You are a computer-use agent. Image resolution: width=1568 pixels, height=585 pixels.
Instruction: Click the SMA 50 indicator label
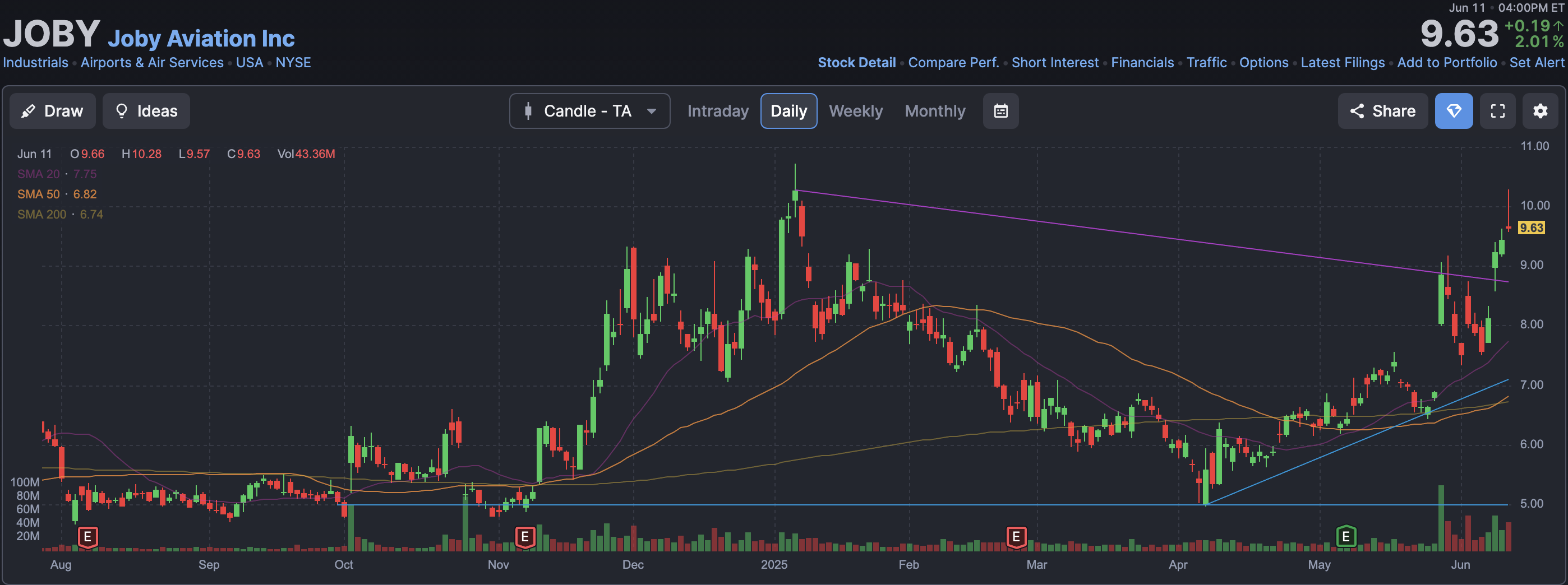(57, 194)
